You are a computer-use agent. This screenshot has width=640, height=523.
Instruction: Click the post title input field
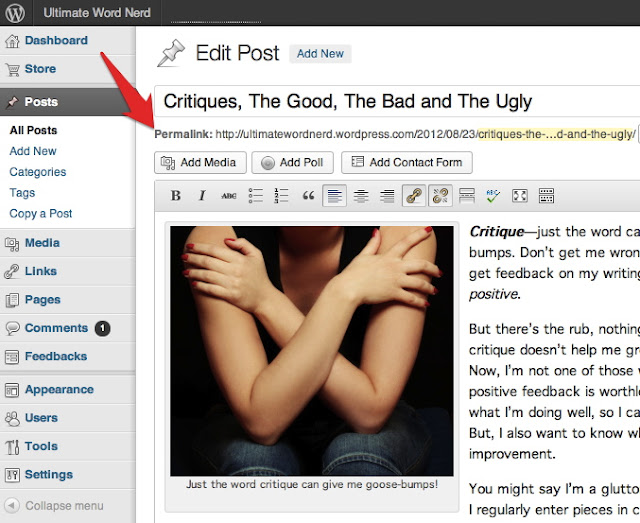click(x=397, y=101)
